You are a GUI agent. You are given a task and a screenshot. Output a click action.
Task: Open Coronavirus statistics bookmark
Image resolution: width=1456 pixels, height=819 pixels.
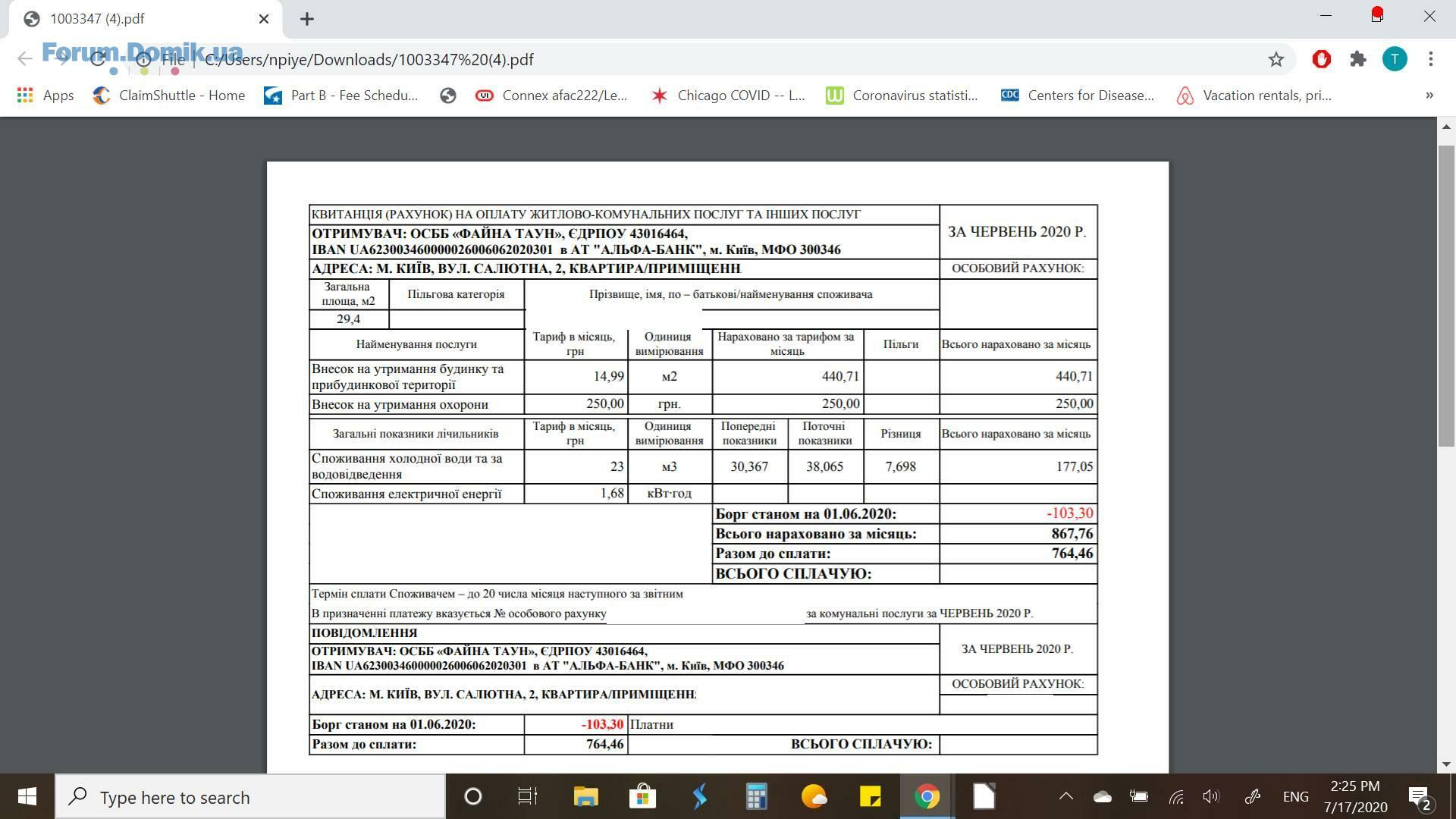(902, 96)
